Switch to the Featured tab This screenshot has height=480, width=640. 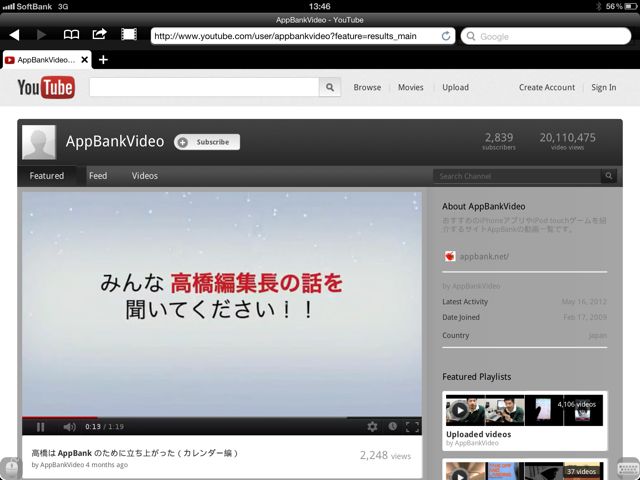coord(47,176)
